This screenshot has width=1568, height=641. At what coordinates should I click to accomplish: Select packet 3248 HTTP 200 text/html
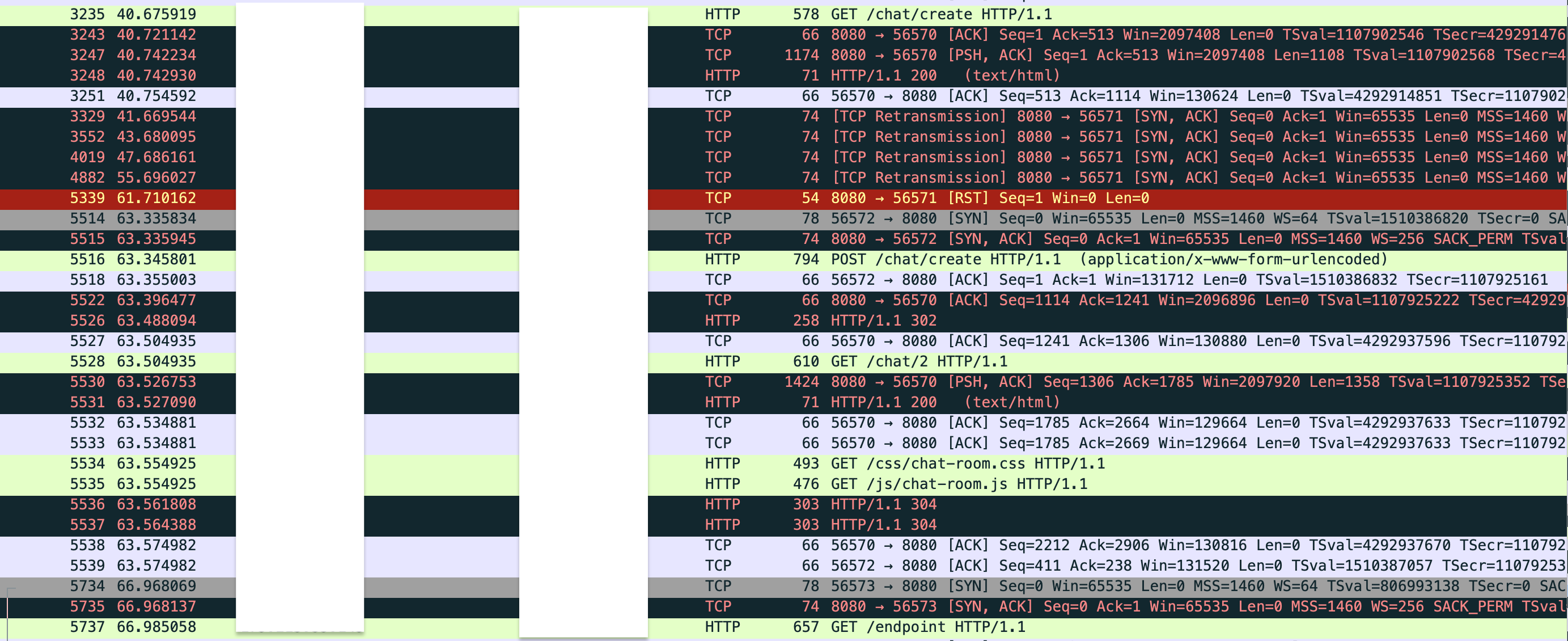pos(944,75)
